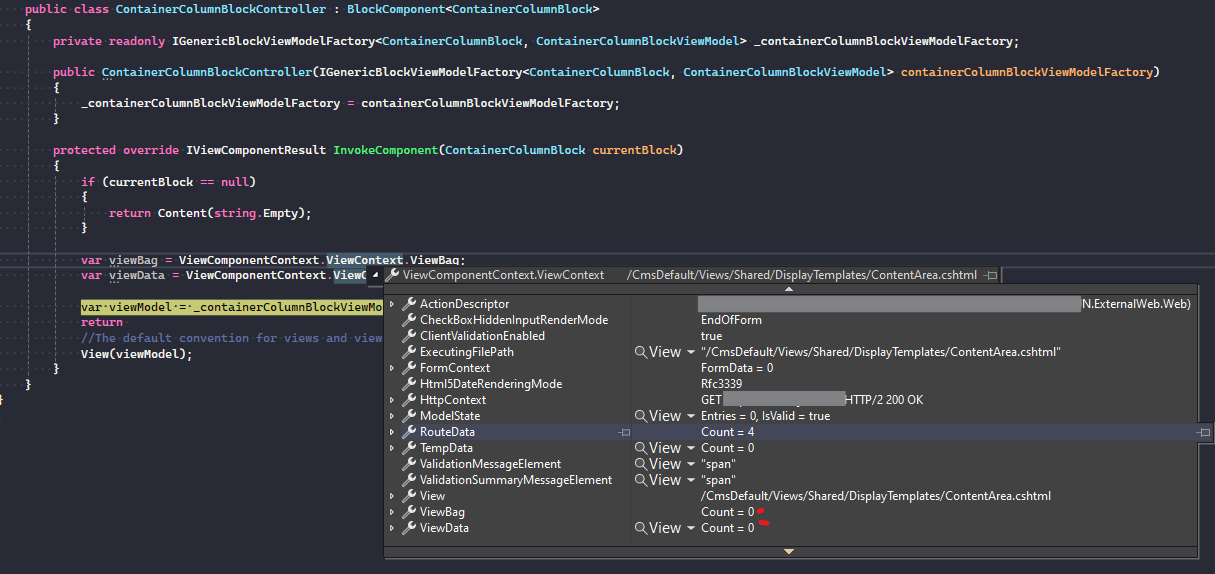
Task: Open the ModelState visualizer magnifier icon
Action: [x=641, y=416]
